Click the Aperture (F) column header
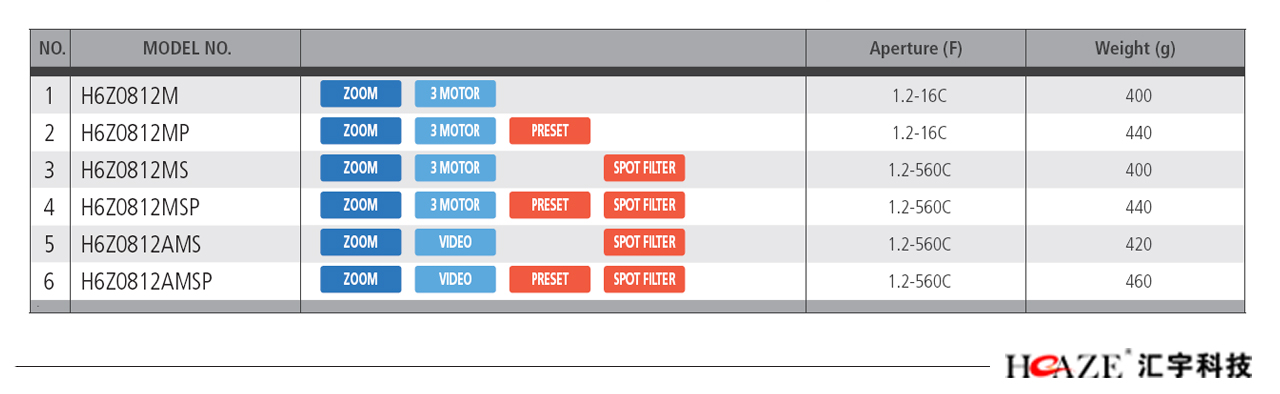 pos(916,48)
